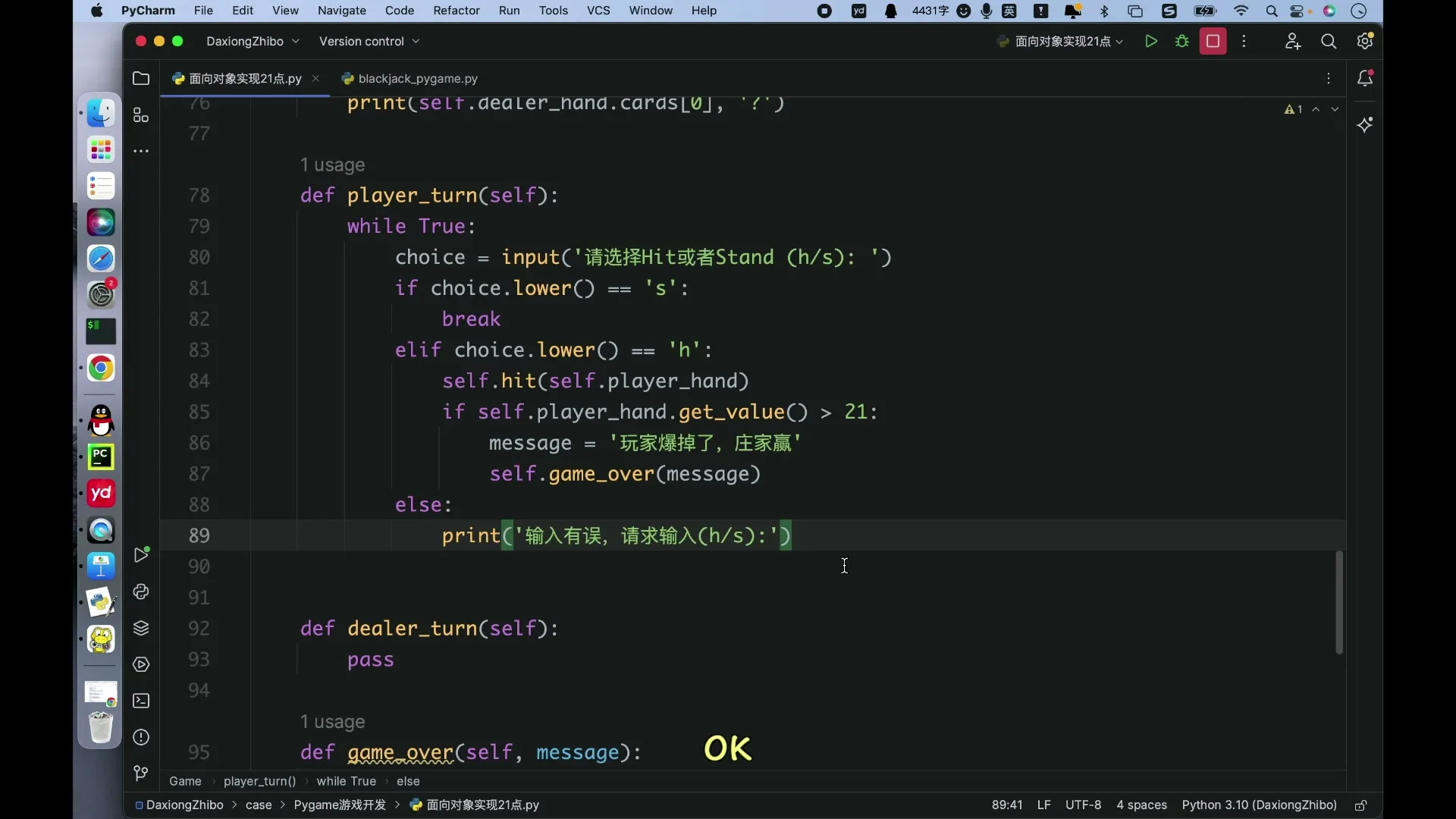Click the 1 usage hint above player_turn
The image size is (1456, 819).
coord(332,165)
